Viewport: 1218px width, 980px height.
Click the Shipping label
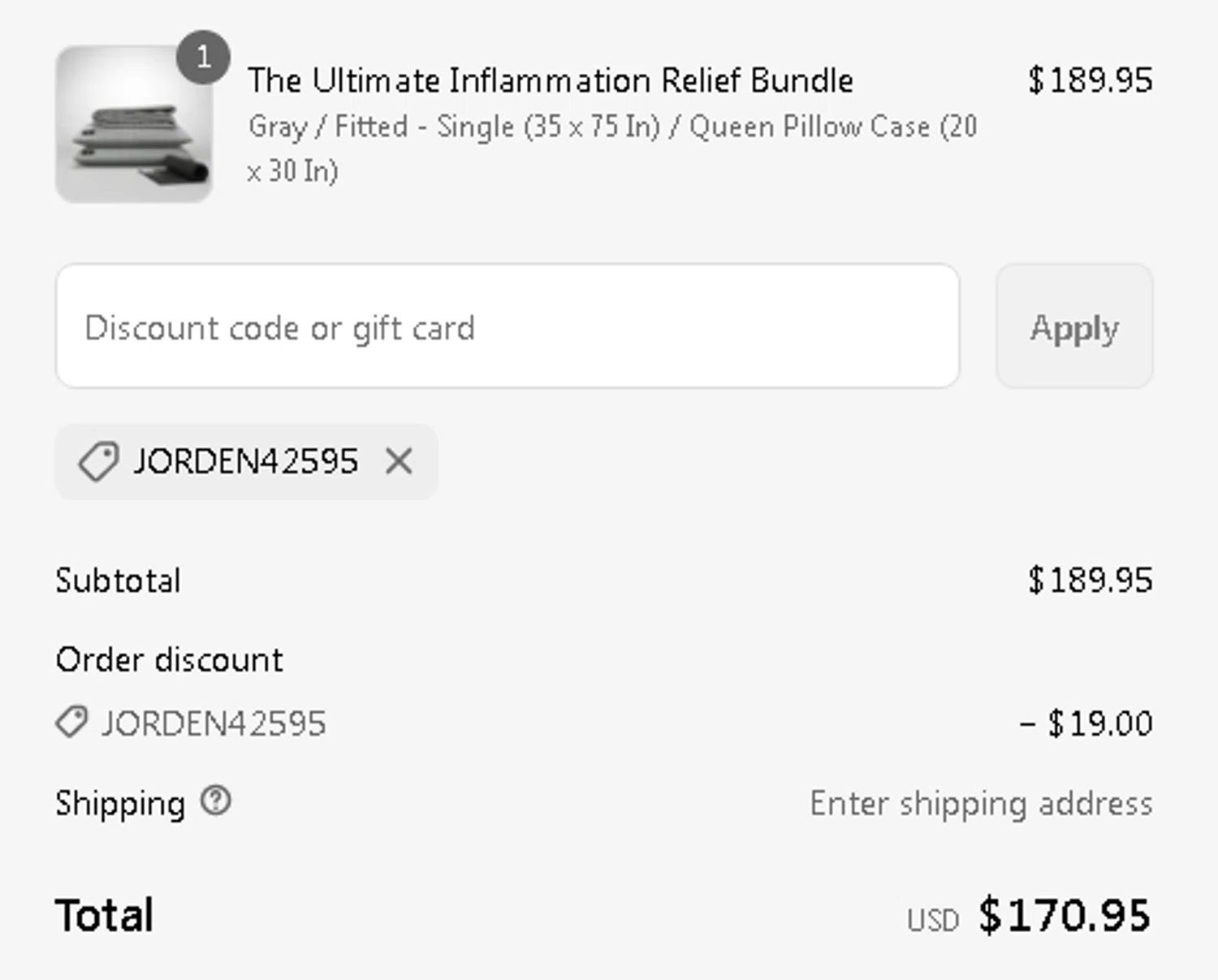(x=120, y=803)
